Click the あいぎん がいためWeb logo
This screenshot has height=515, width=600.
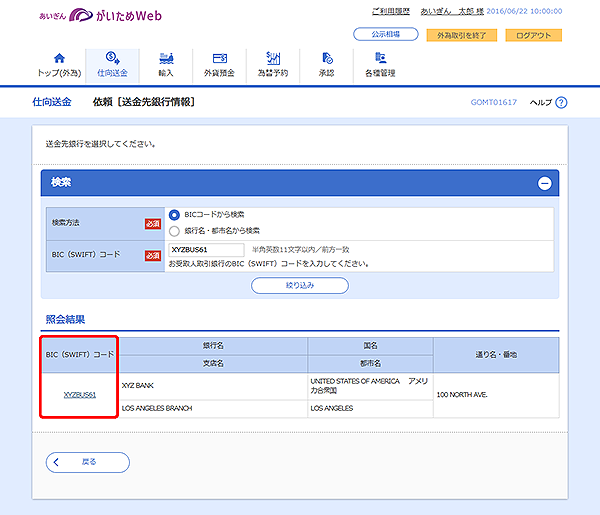(x=100, y=16)
